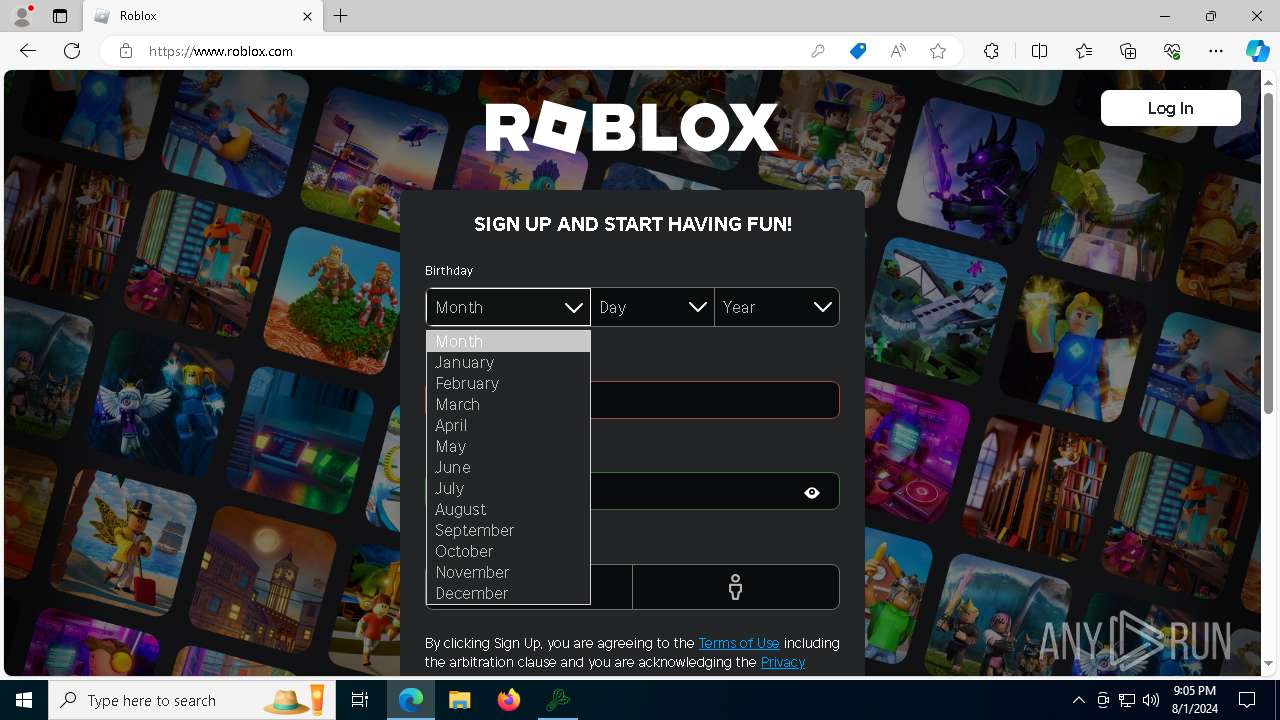Screen dimensions: 1280x720
Task: Open Favorites list icon
Action: click(x=1084, y=51)
